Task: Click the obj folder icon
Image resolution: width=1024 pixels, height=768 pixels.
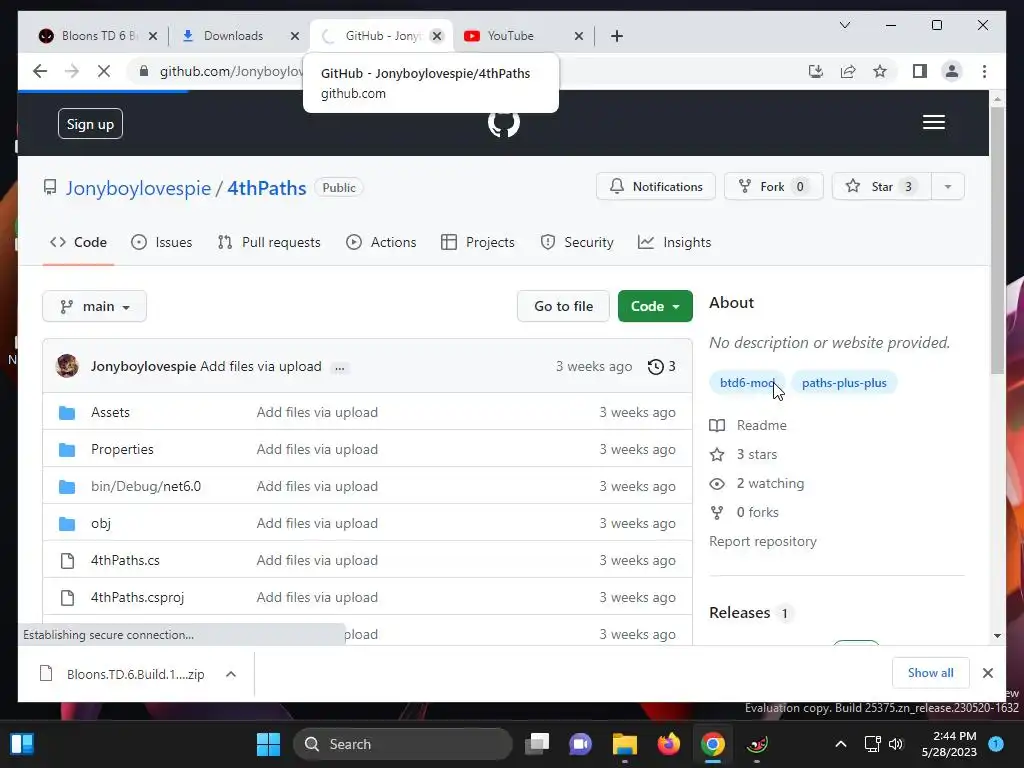Action: point(67,524)
